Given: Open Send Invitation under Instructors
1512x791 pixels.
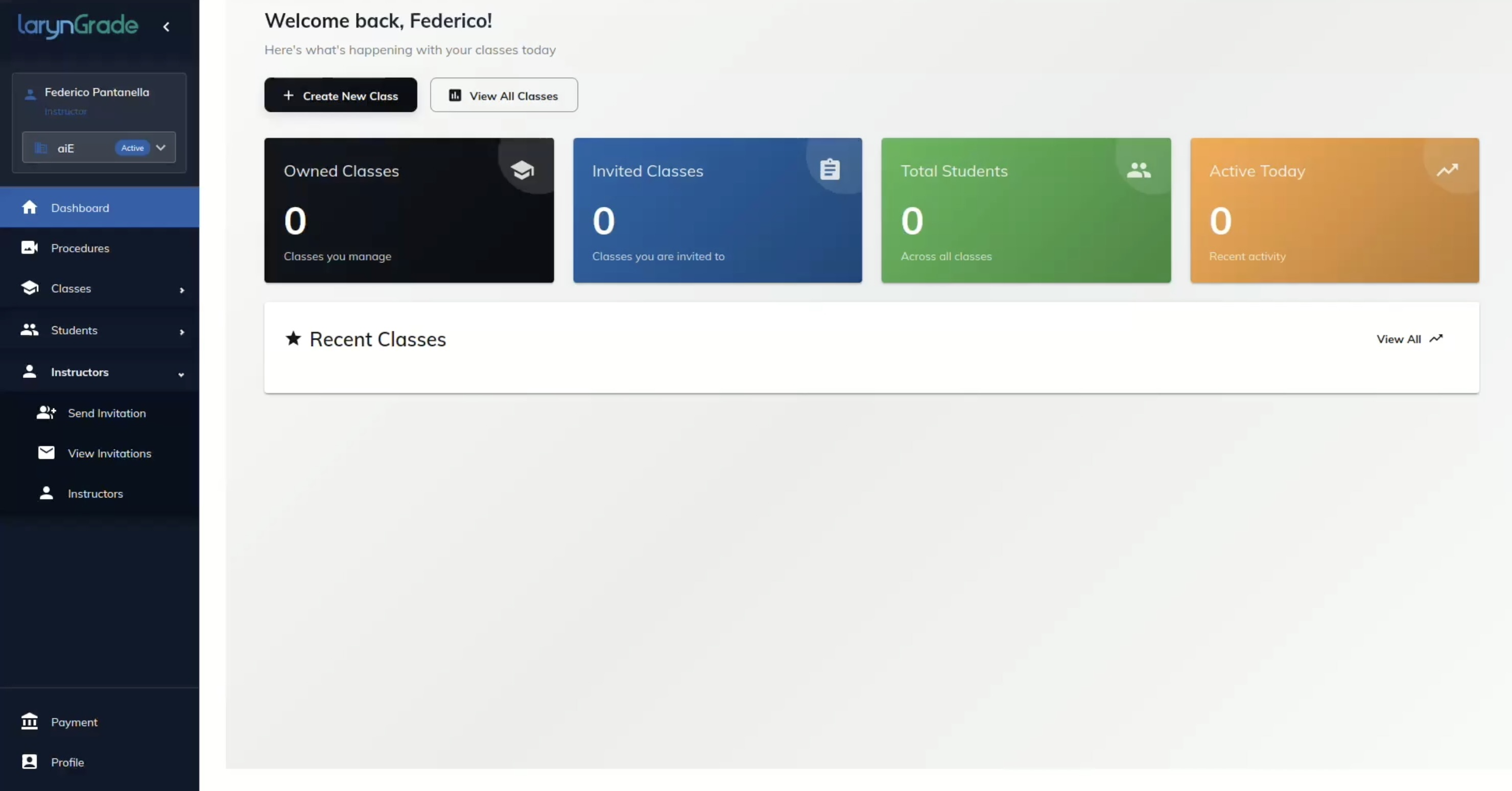Looking at the screenshot, I should (x=106, y=413).
